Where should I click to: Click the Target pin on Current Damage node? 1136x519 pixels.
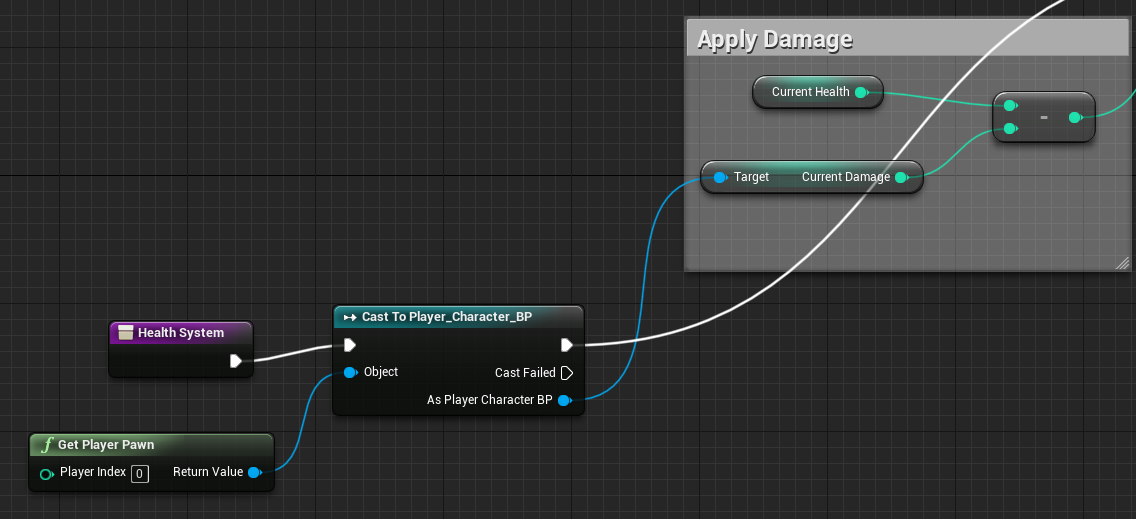pos(719,177)
